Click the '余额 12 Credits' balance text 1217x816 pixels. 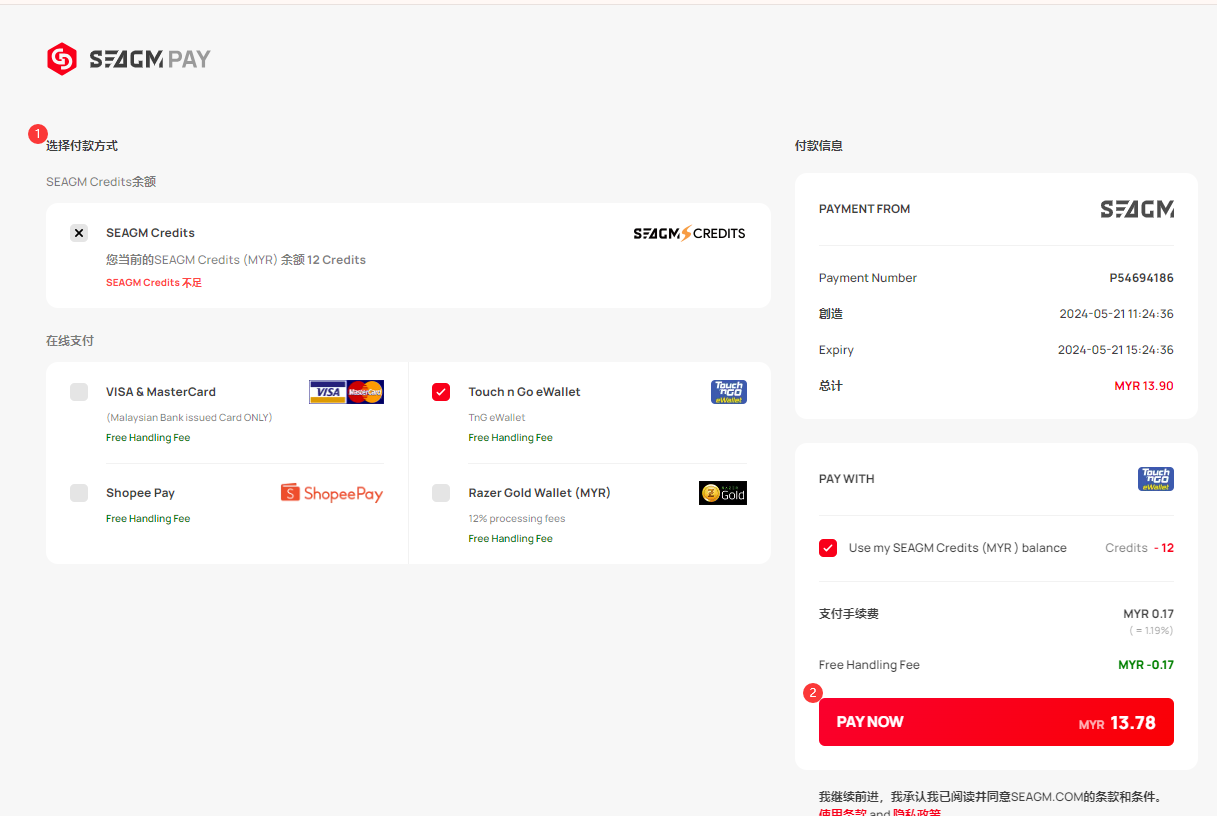coord(323,260)
